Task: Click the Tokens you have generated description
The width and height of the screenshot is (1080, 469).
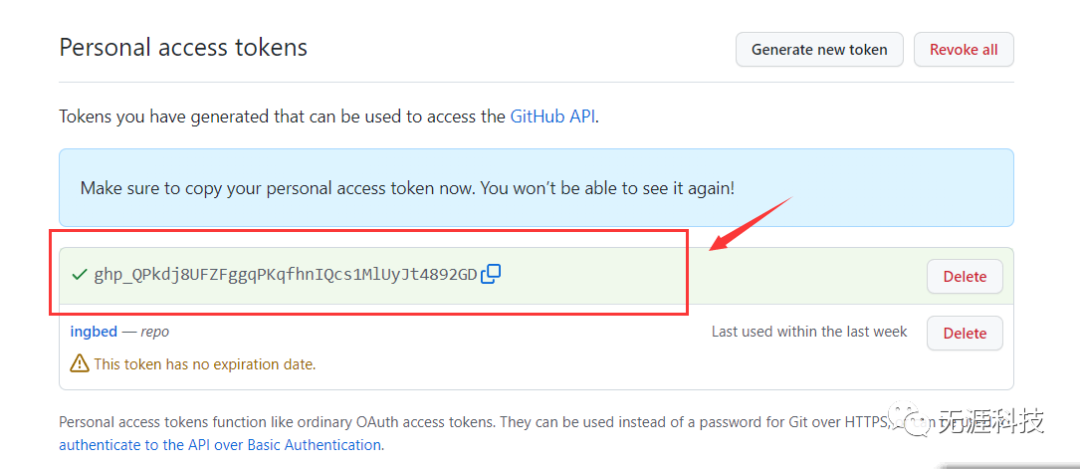Action: point(329,116)
